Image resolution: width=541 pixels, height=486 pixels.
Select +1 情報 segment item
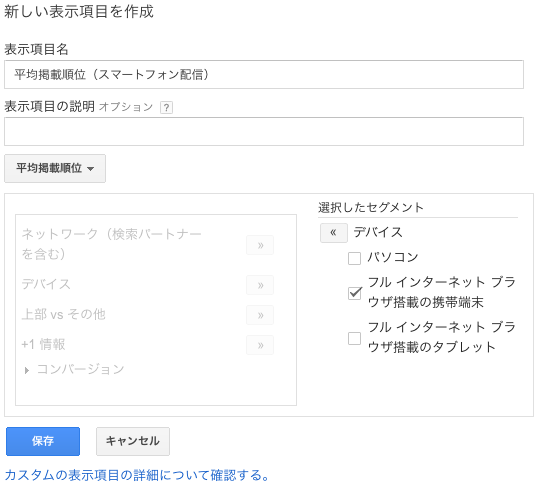pos(43,344)
